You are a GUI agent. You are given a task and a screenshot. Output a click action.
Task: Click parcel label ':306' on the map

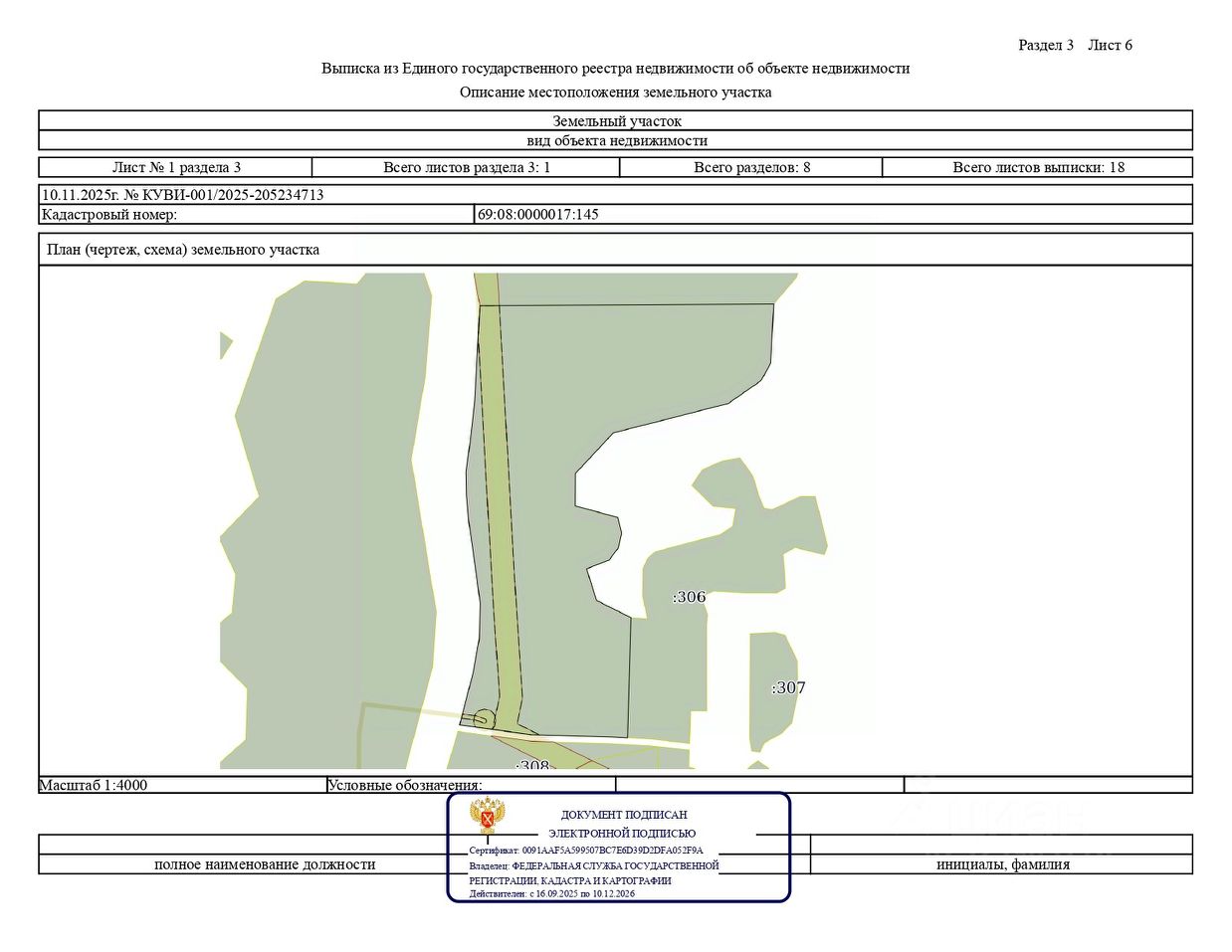pyautogui.click(x=689, y=597)
